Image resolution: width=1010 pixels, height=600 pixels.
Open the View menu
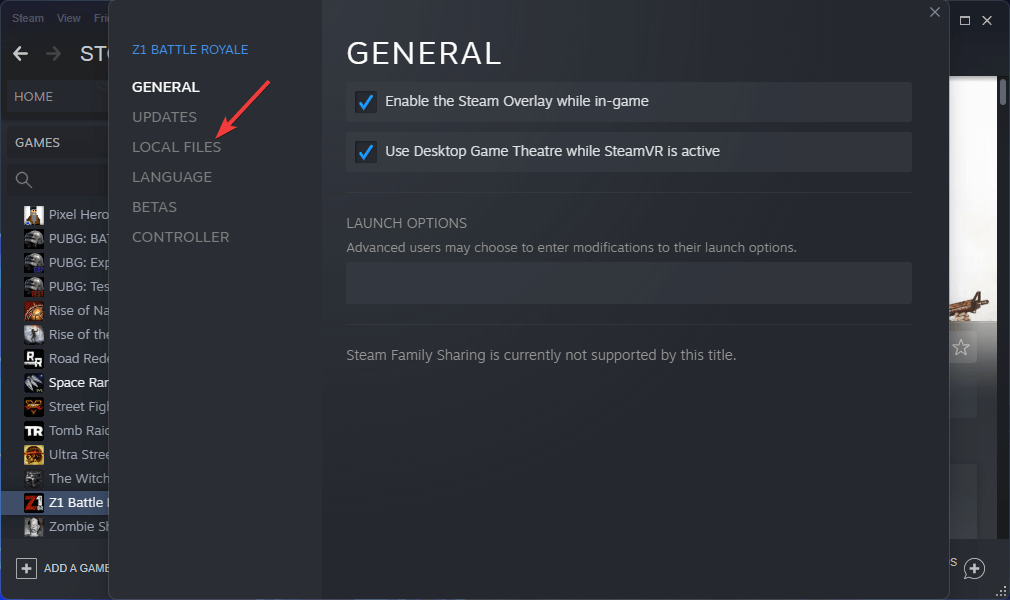point(68,18)
